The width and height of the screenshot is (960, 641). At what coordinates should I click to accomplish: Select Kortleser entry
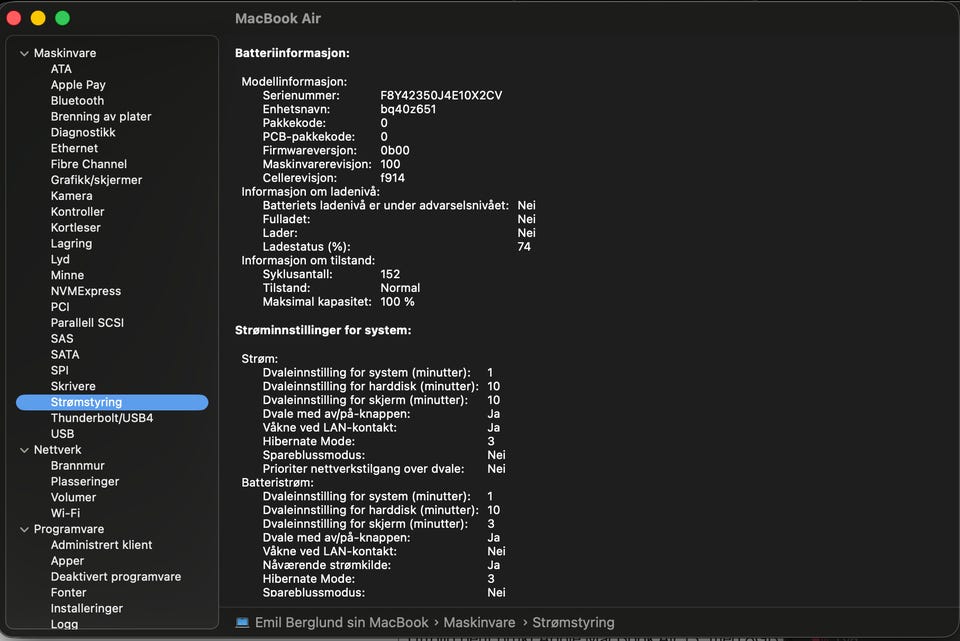pyautogui.click(x=75, y=228)
